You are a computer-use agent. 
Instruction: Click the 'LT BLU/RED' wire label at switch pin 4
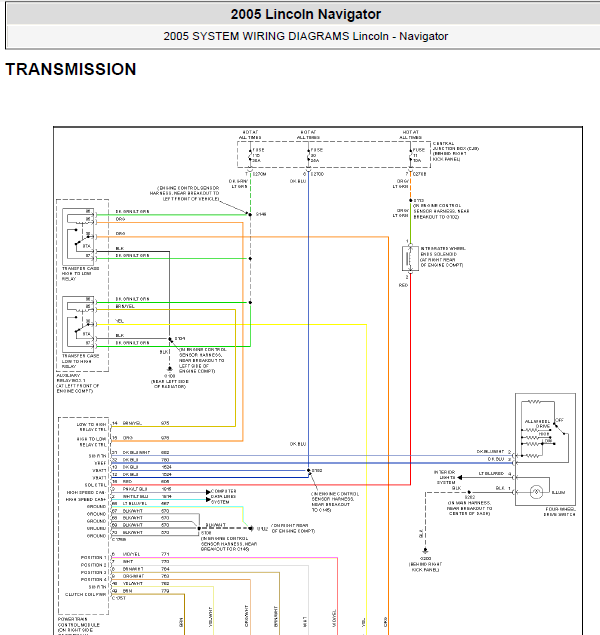click(x=491, y=473)
